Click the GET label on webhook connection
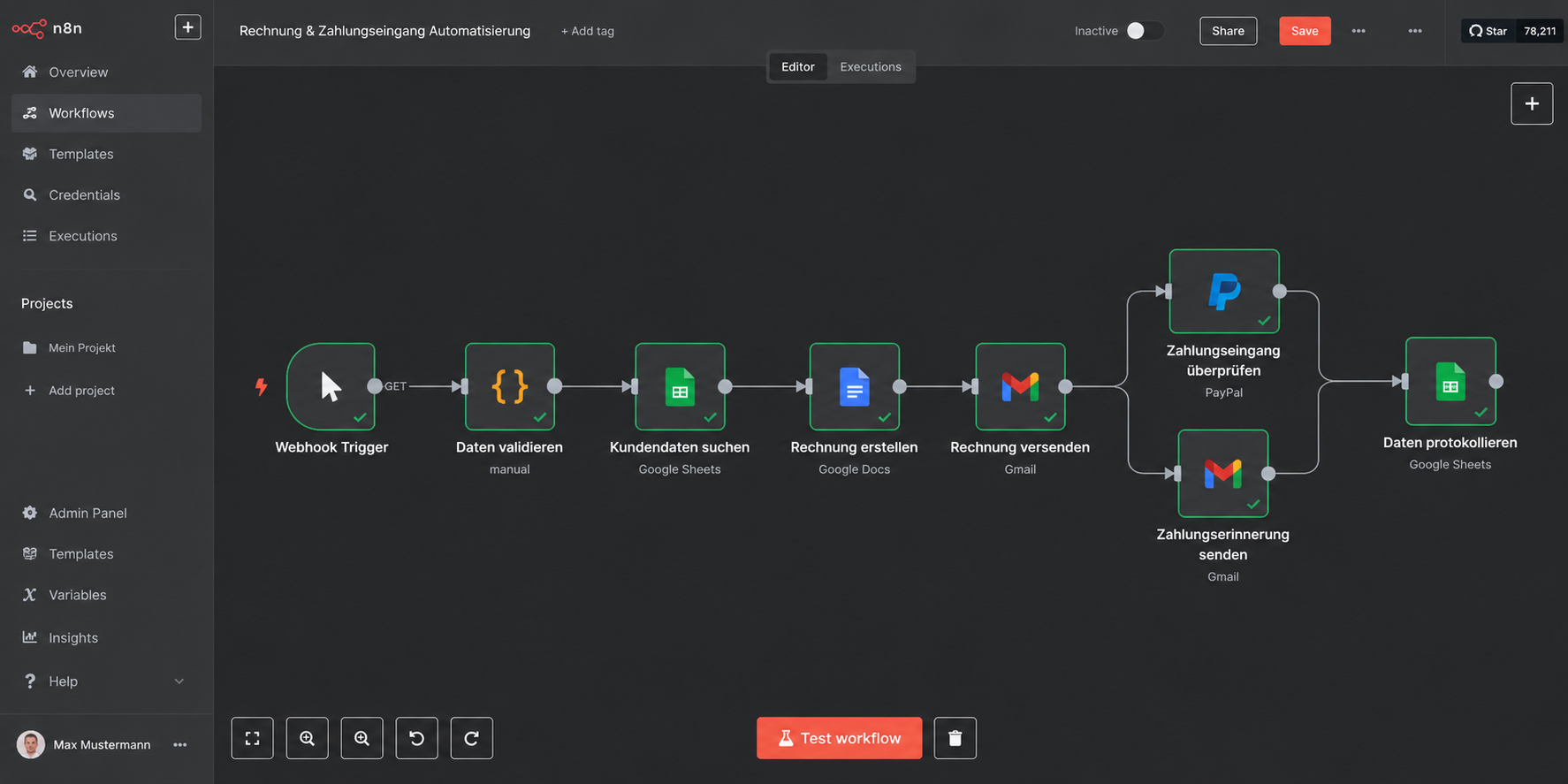The image size is (1568, 784). [395, 386]
